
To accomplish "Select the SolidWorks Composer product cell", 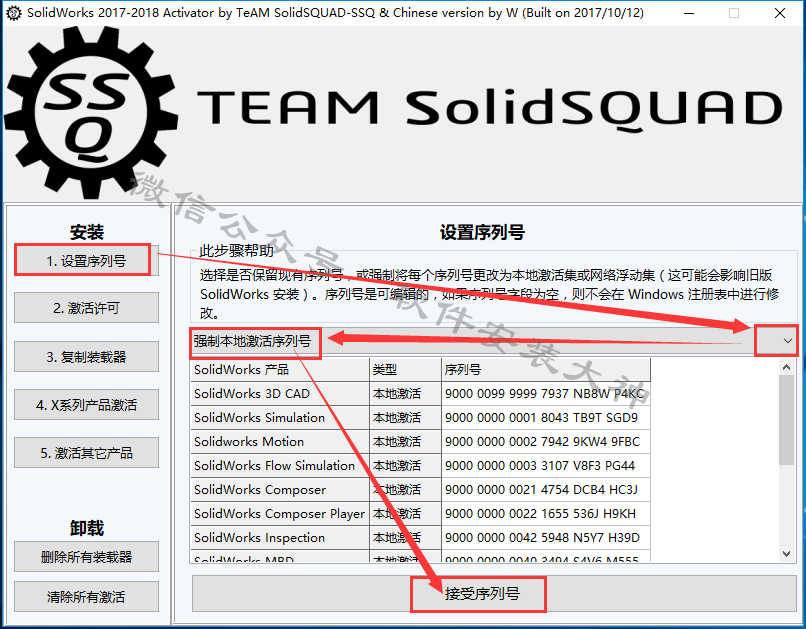I will click(280, 490).
